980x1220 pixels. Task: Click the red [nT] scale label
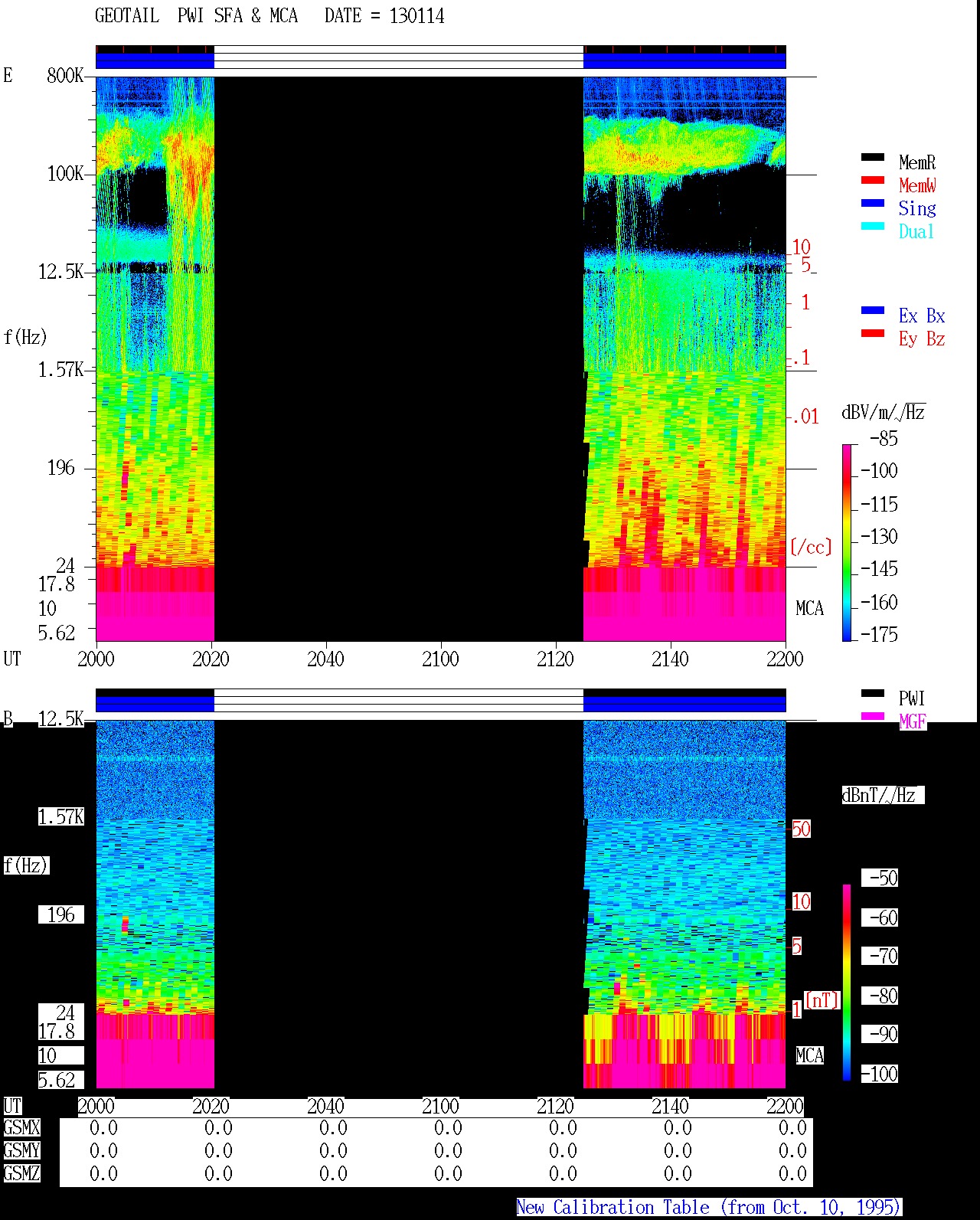(x=822, y=1000)
